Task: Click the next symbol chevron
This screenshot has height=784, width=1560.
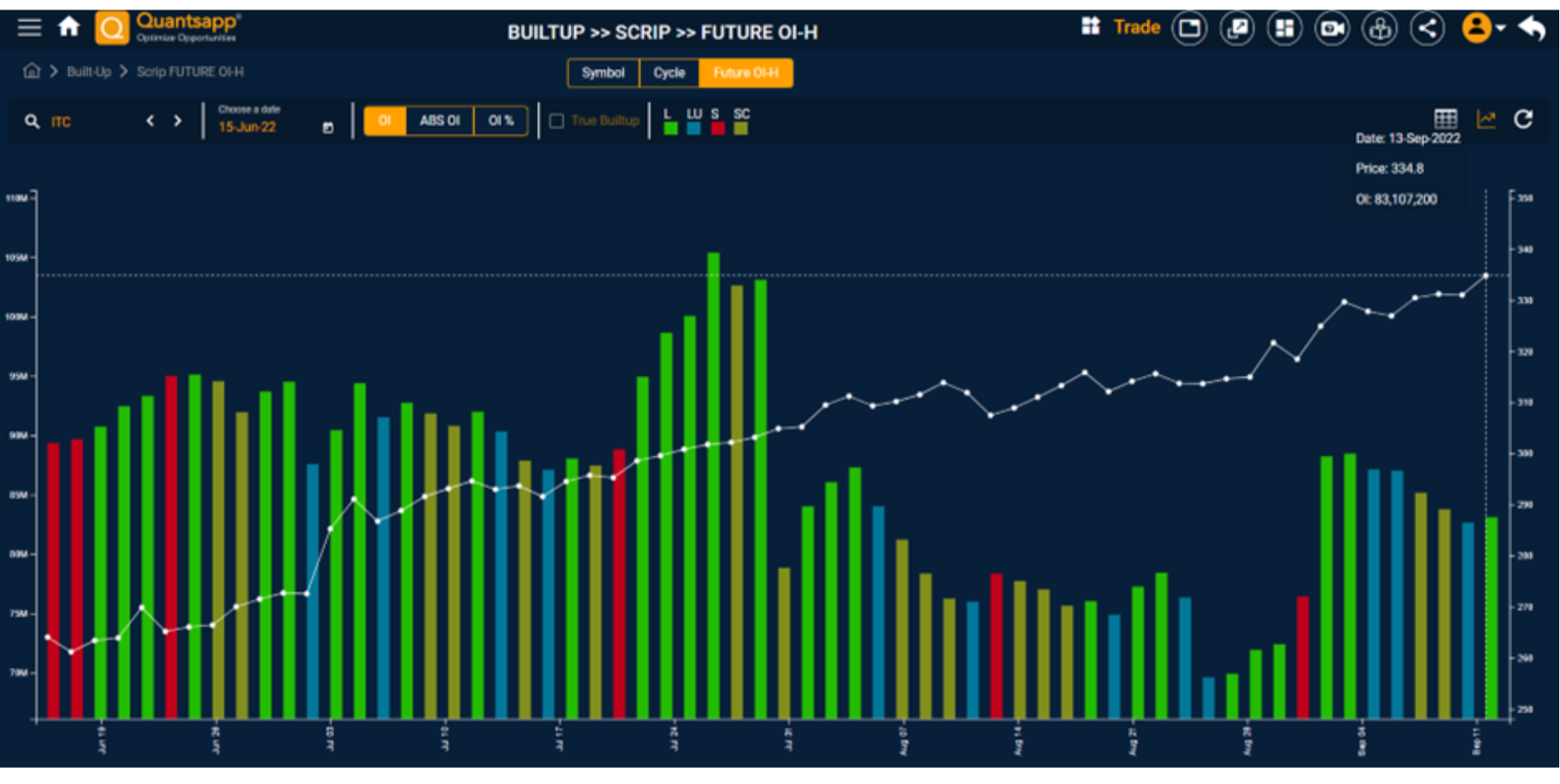Action: [x=178, y=120]
